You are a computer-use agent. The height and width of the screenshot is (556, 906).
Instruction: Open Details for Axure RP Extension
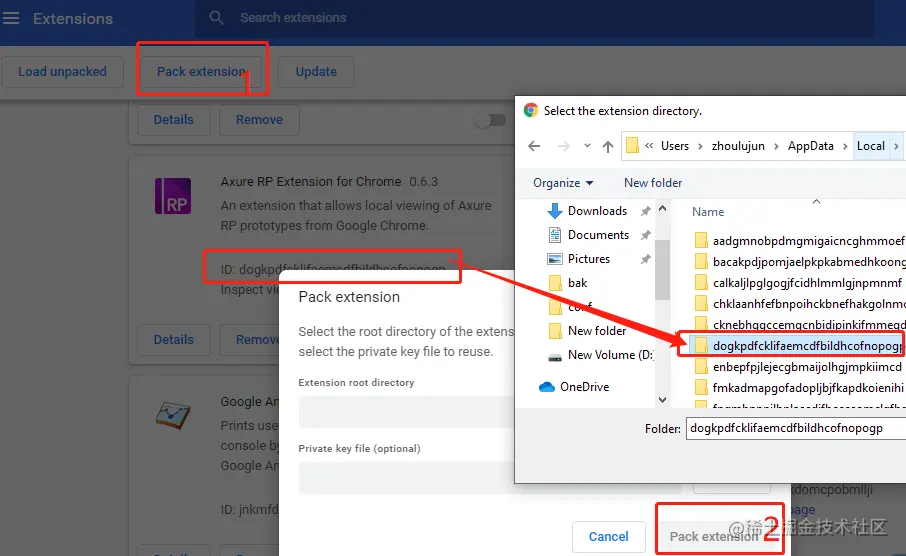[x=173, y=339]
